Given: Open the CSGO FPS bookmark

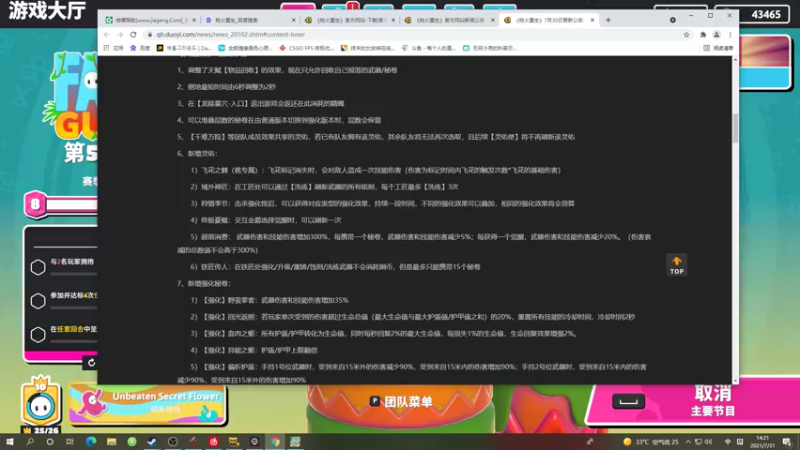Looking at the screenshot, I should (x=306, y=48).
